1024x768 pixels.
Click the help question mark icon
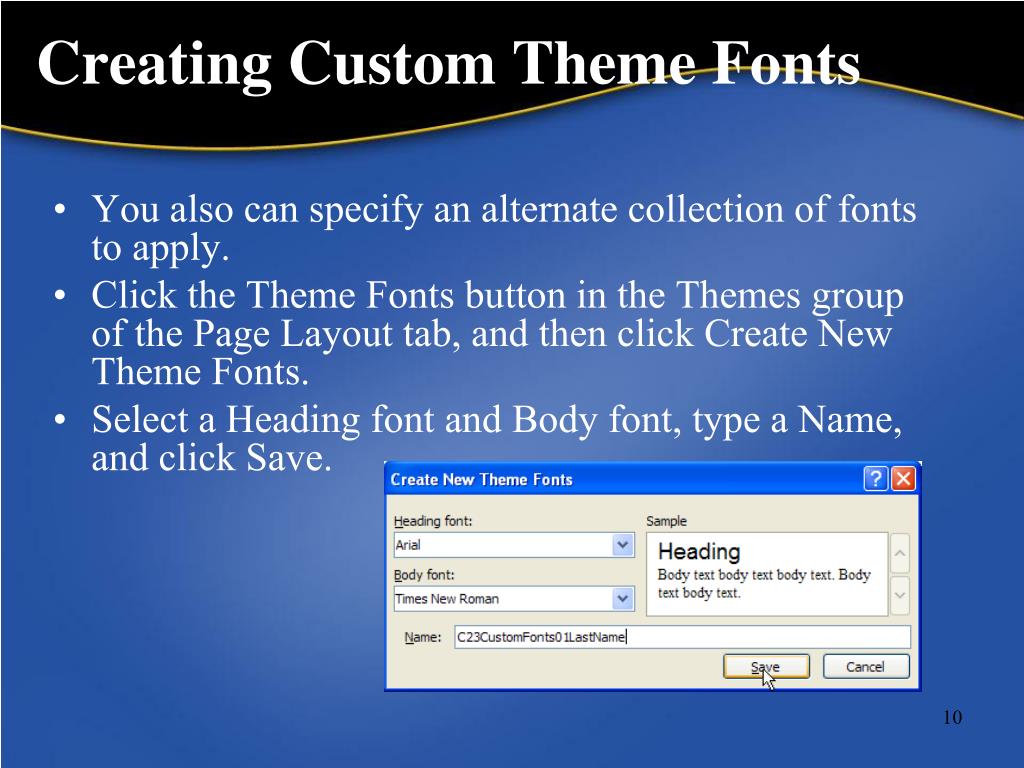876,479
